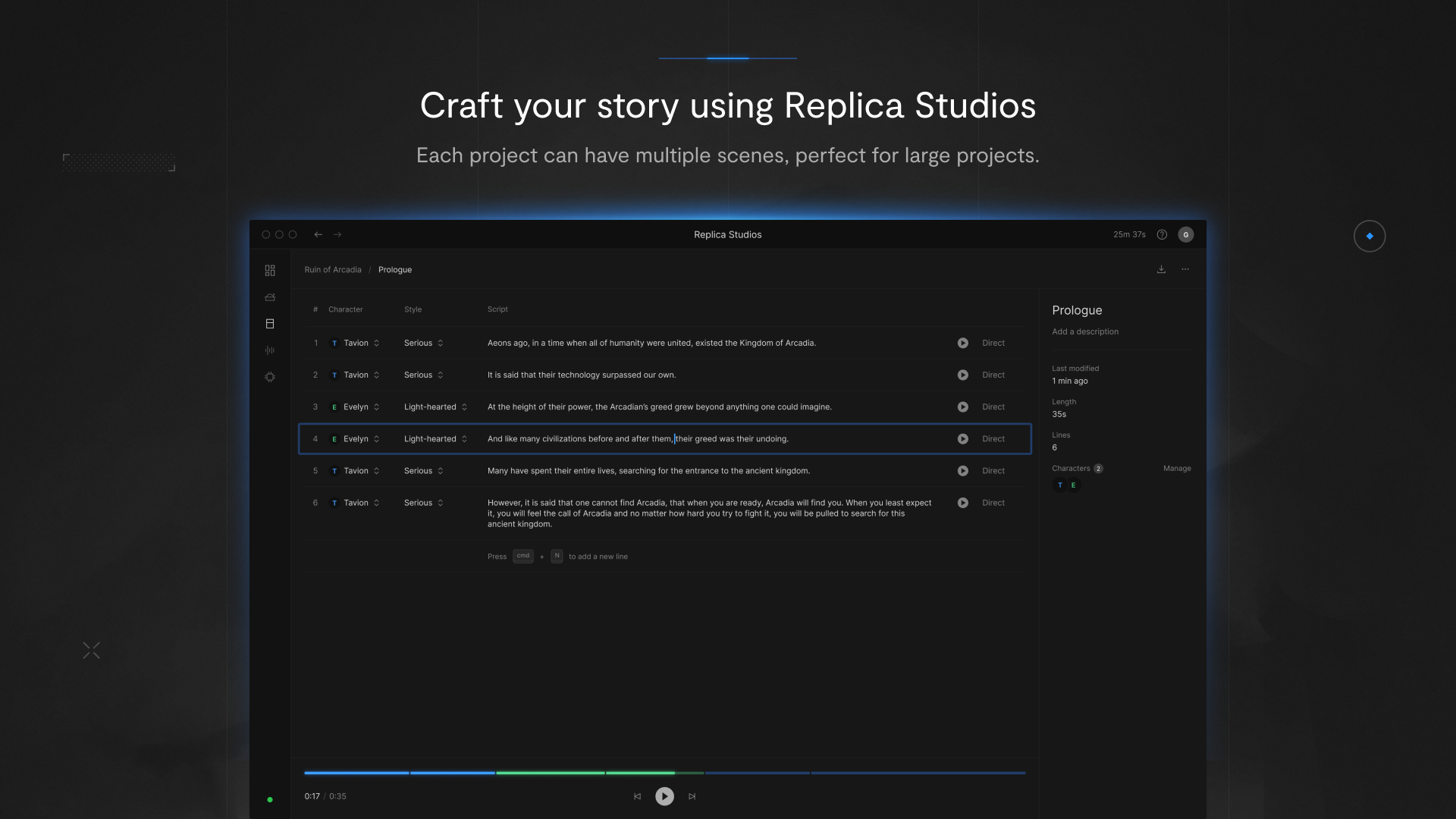Viewport: 1456px width, 819px height.
Task: Click first blue segment of timeline
Action: coord(356,773)
